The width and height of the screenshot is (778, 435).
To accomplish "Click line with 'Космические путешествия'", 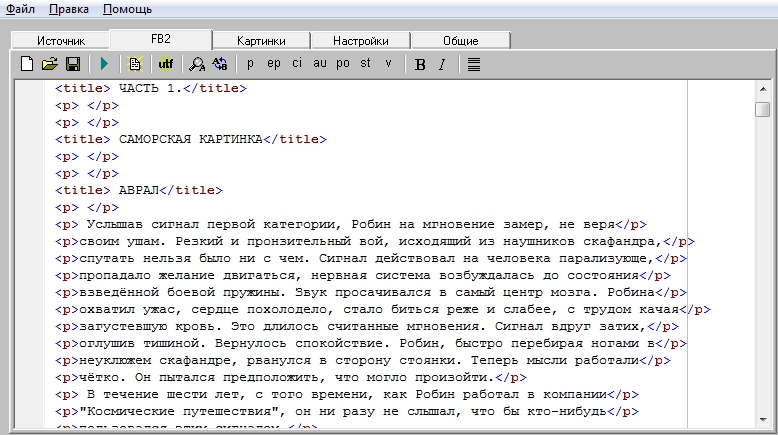I will [347, 412].
